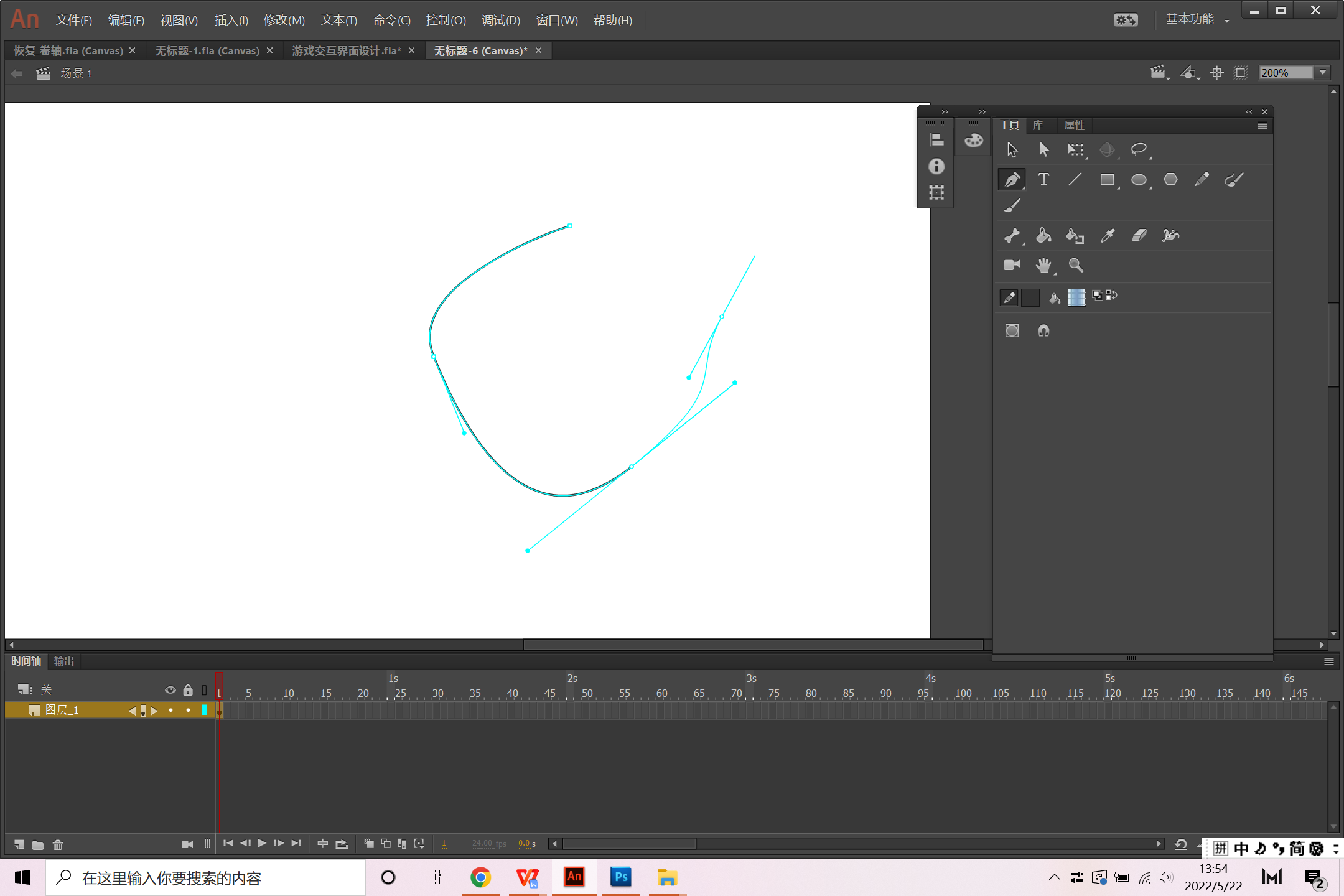Screen dimensions: 1344x896
Task: Select the Eraser tool
Action: point(1139,235)
